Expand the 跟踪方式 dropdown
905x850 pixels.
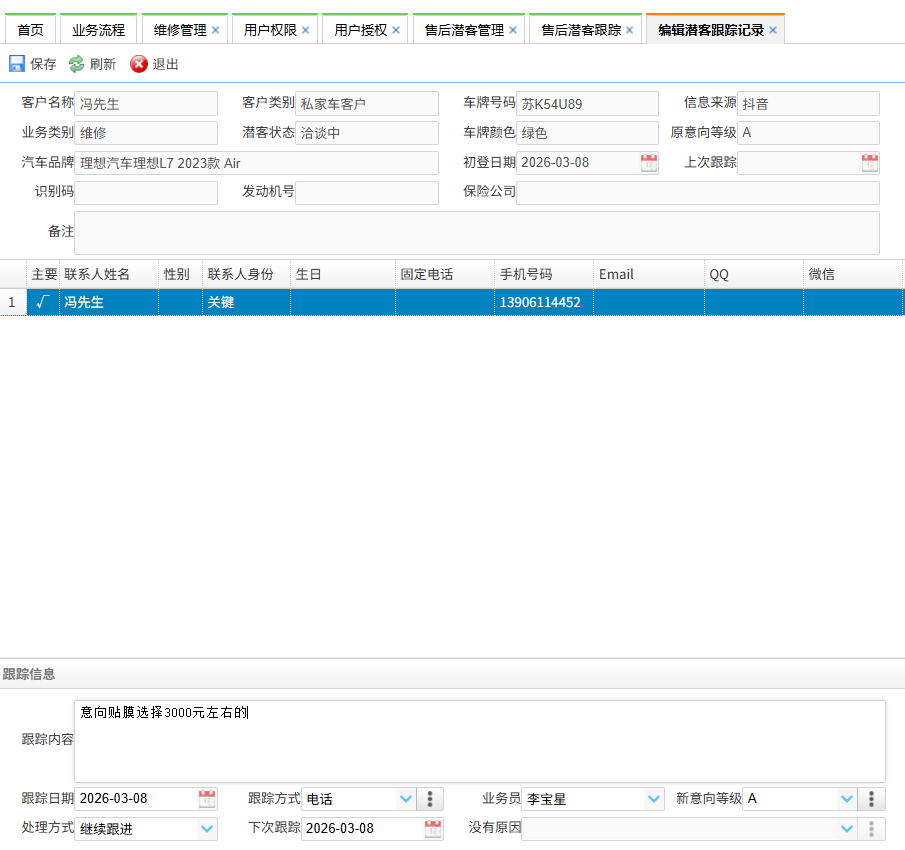[405, 798]
